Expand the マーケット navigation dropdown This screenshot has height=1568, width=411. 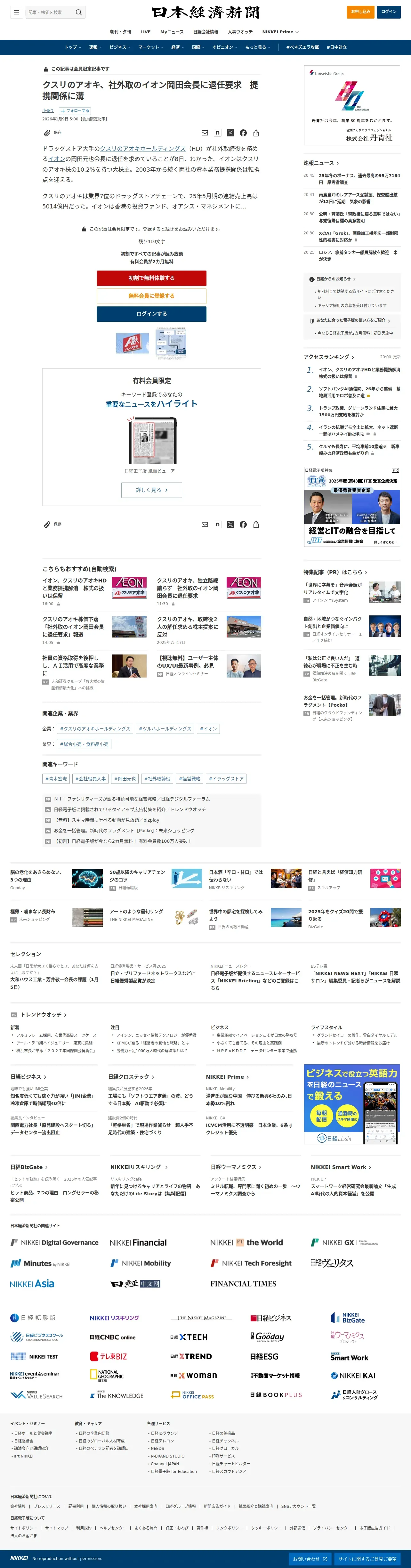click(x=151, y=47)
